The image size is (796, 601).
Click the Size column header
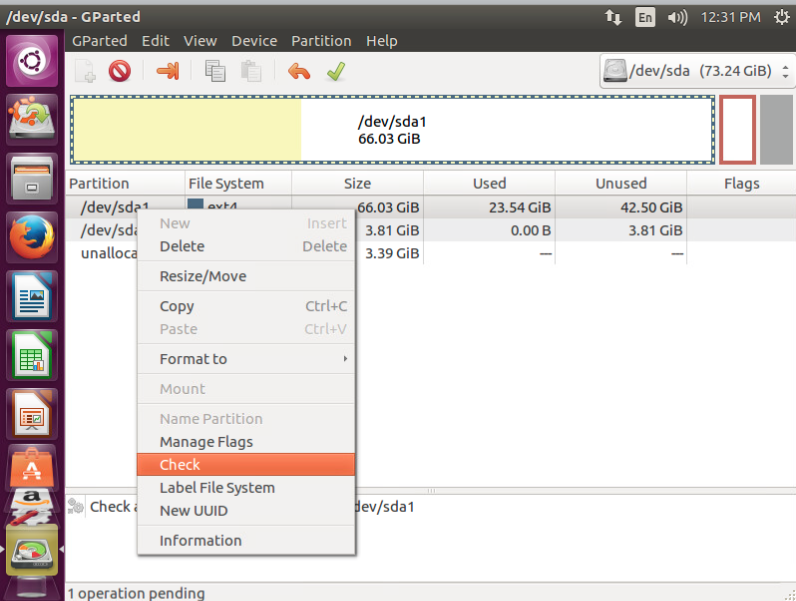point(357,183)
